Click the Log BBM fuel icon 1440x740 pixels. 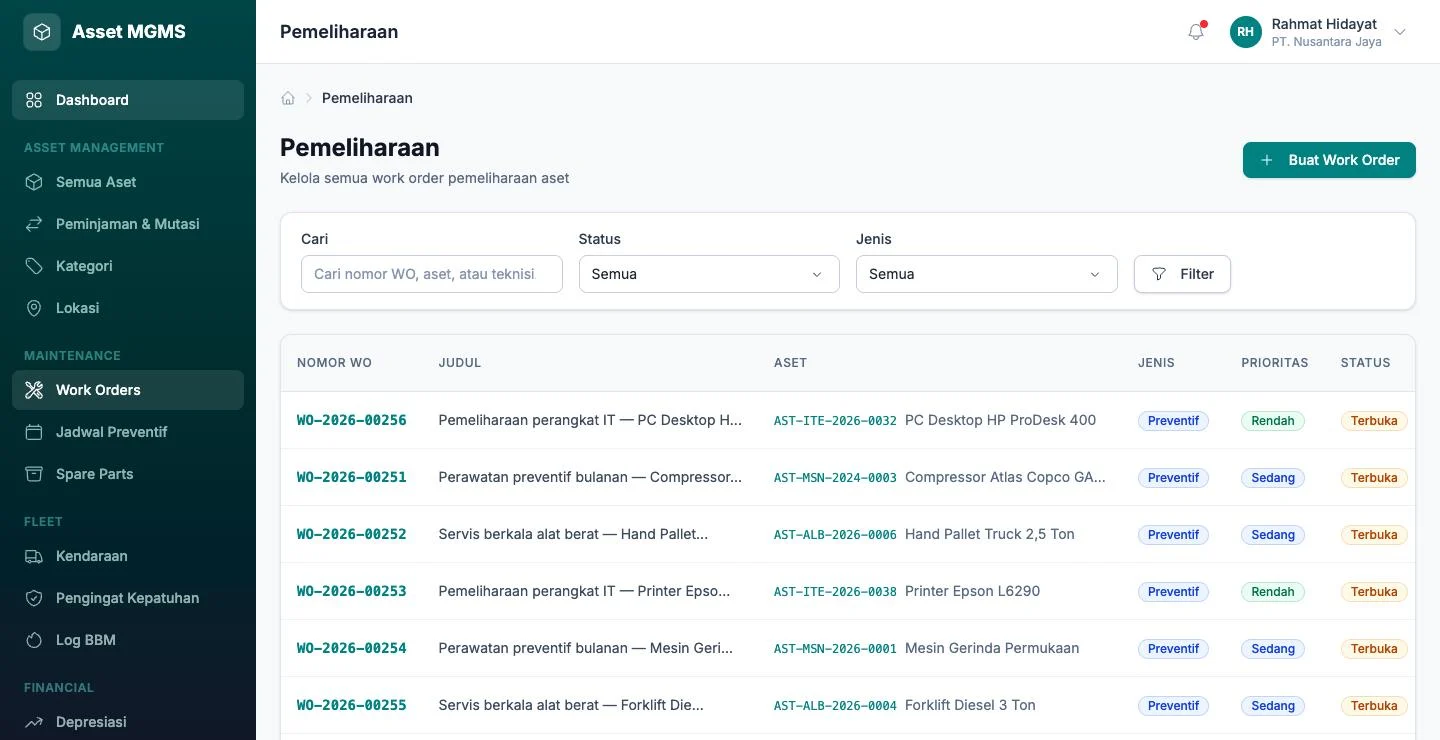[x=34, y=640]
